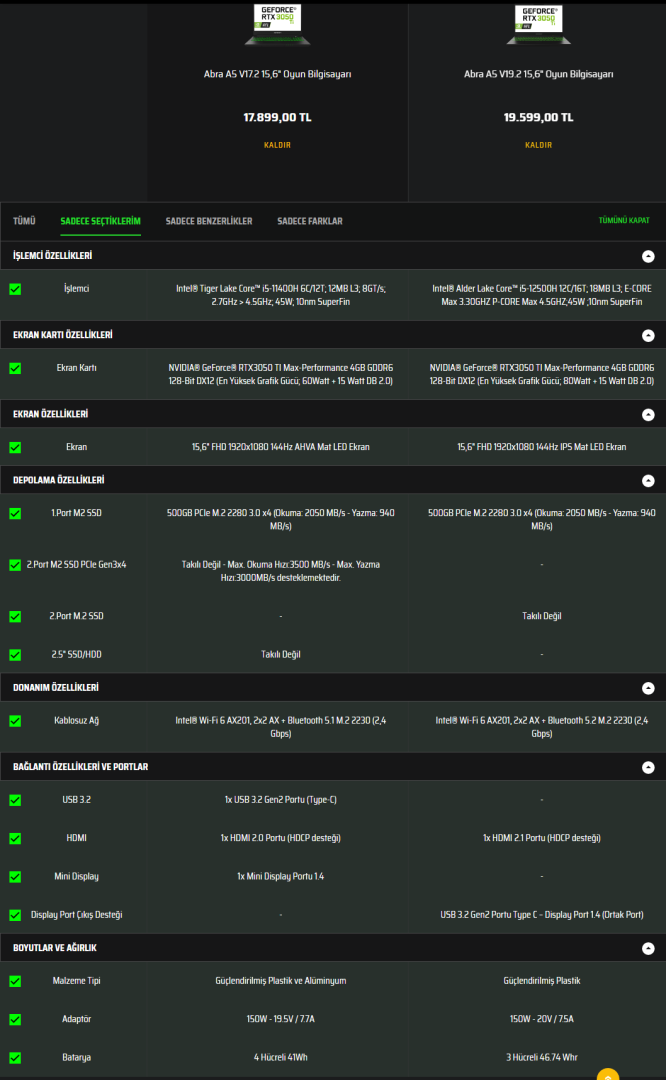Click the 3 Hücreli 46.74 Whr value
The height and width of the screenshot is (1080, 666).
tap(542, 1057)
